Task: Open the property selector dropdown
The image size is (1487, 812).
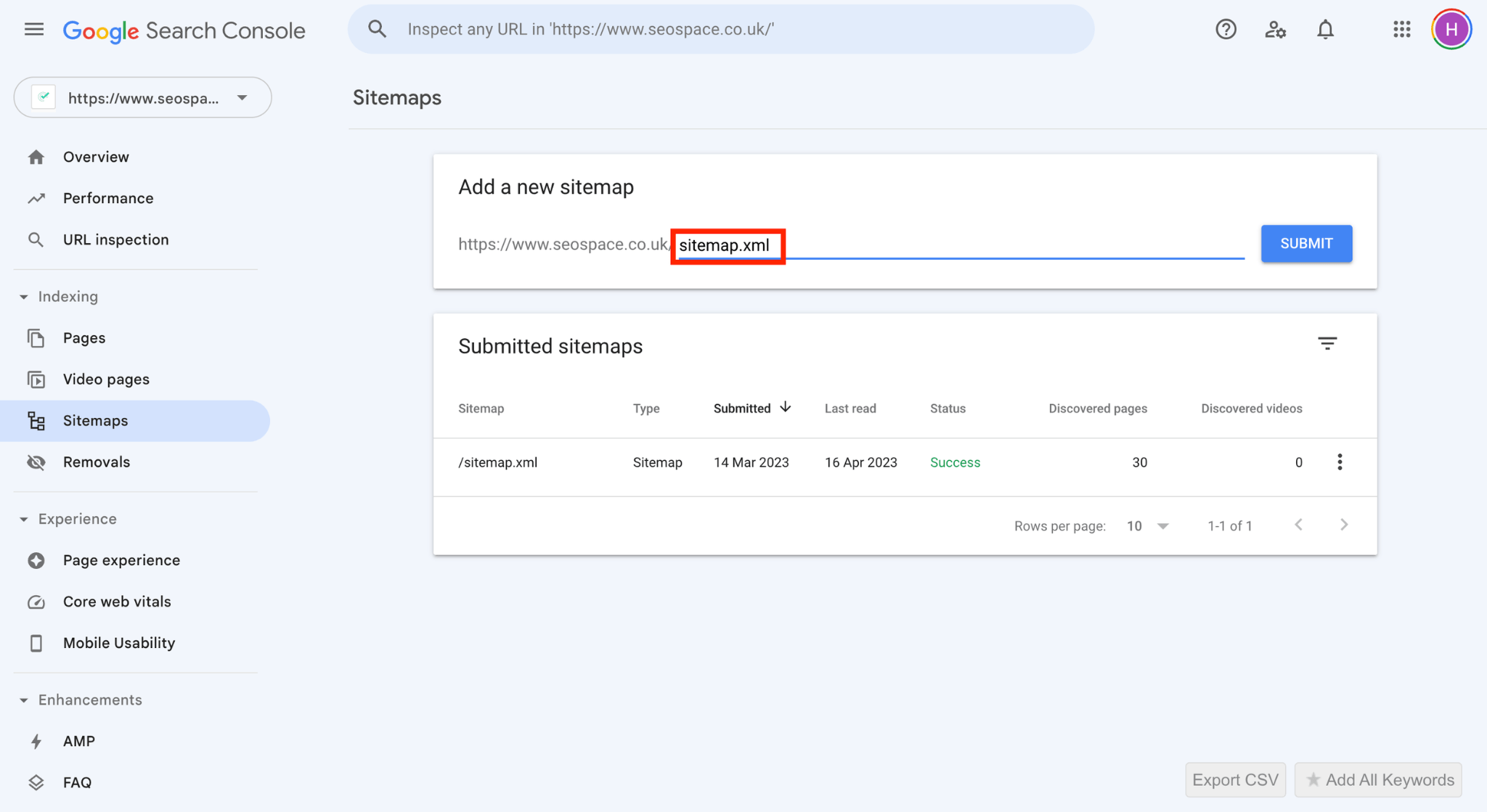Action: point(142,97)
